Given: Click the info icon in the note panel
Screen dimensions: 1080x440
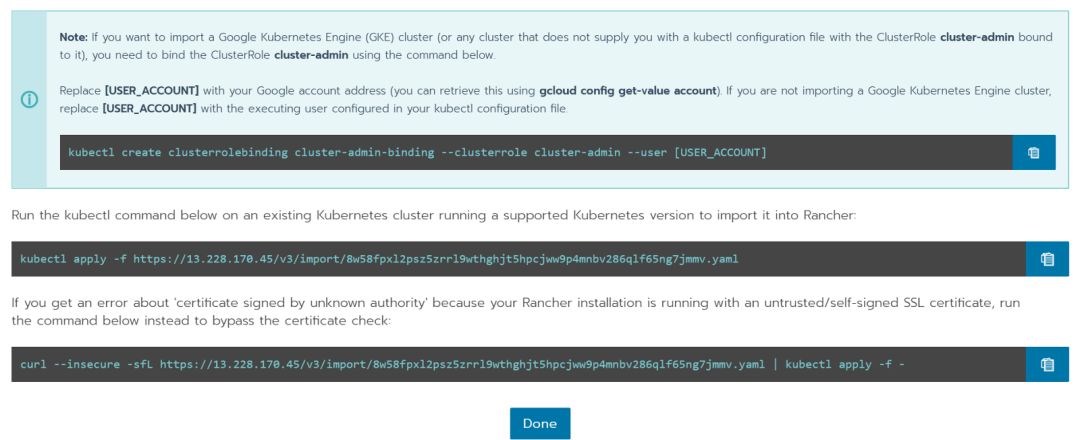Looking at the screenshot, I should 28,101.
